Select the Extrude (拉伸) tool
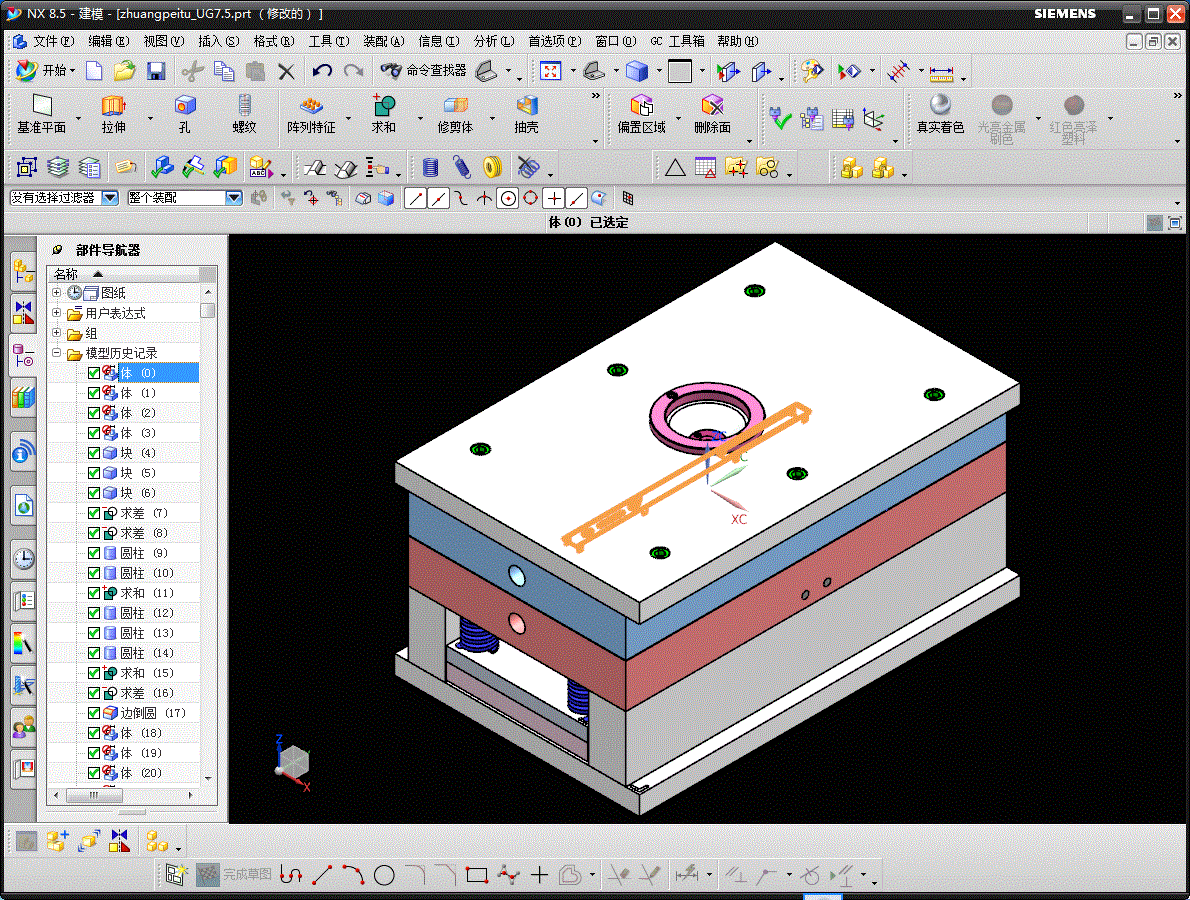The image size is (1190, 900). point(114,114)
